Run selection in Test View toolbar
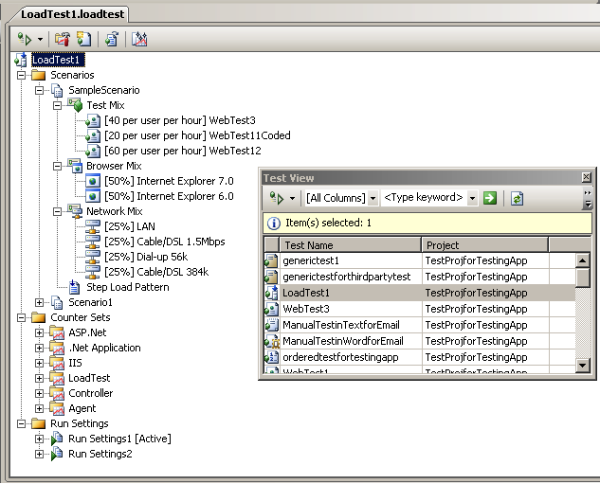 277,198
